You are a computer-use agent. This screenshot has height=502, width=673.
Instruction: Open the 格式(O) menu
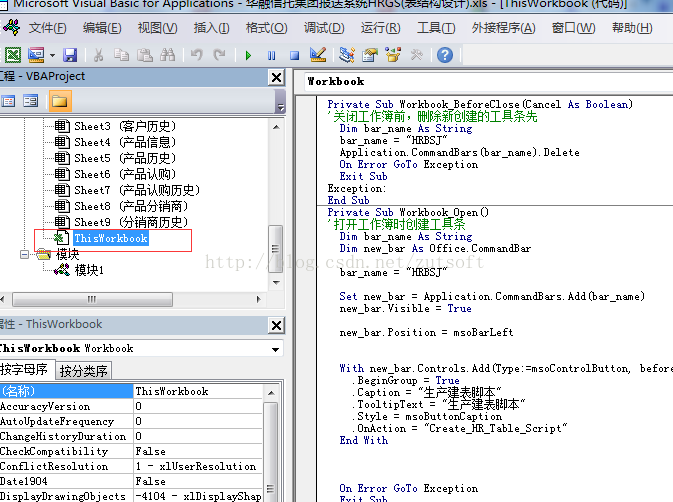click(266, 28)
